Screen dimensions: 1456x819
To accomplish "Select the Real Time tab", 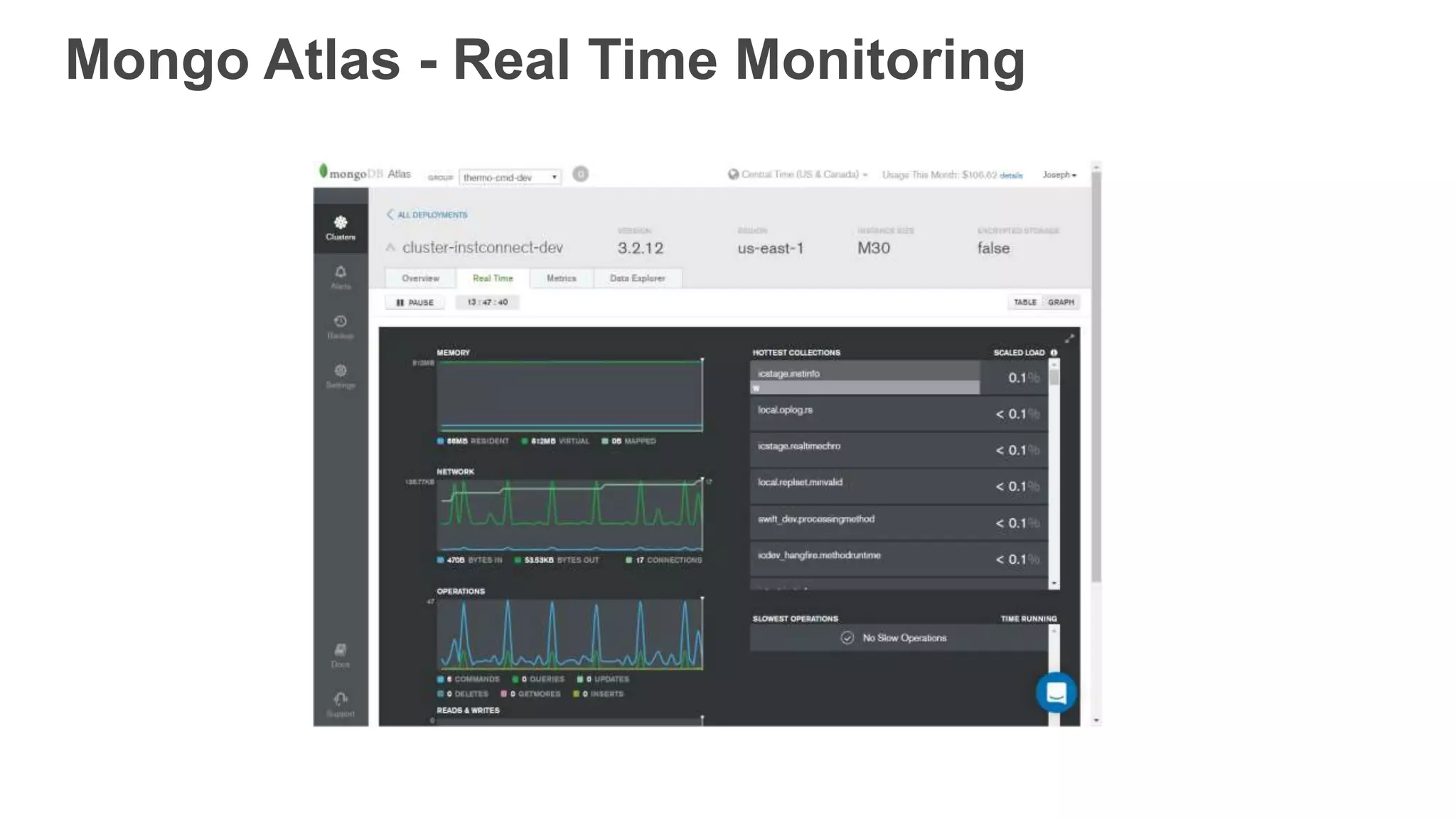I will [493, 278].
